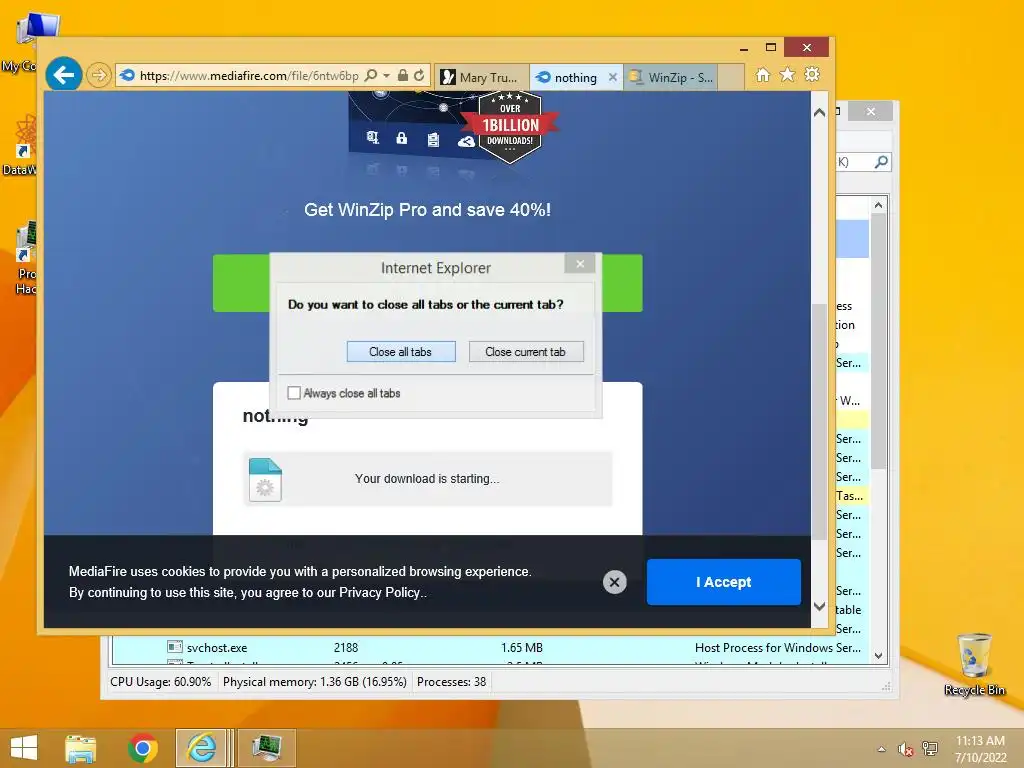1024x768 pixels.
Task: Open the Recycle Bin desktop icon
Action: click(974, 664)
